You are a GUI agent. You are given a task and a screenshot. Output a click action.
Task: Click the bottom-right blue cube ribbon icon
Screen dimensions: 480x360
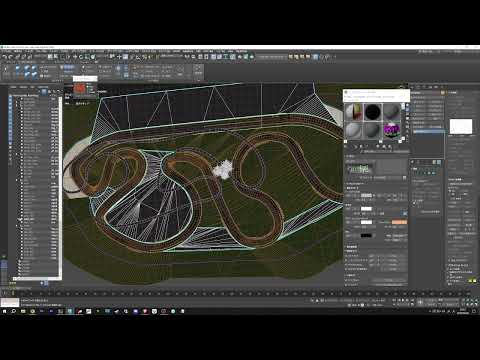coord(34,76)
